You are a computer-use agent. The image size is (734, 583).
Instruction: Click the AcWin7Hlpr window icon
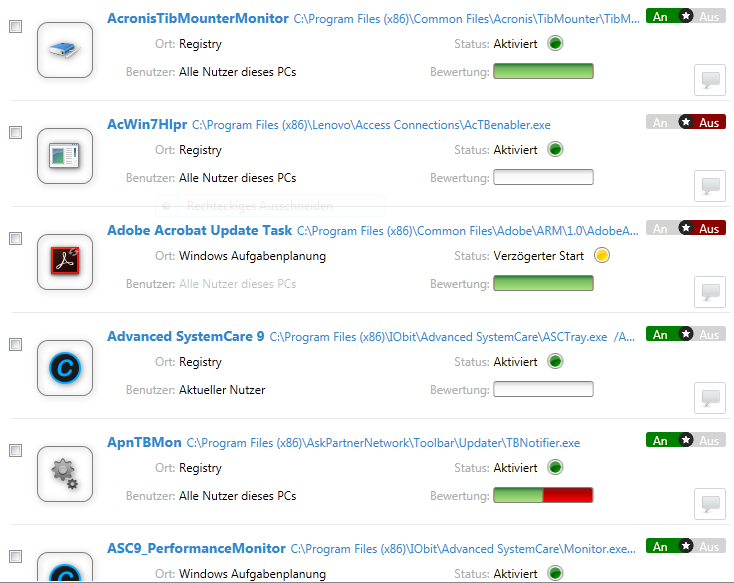point(65,156)
